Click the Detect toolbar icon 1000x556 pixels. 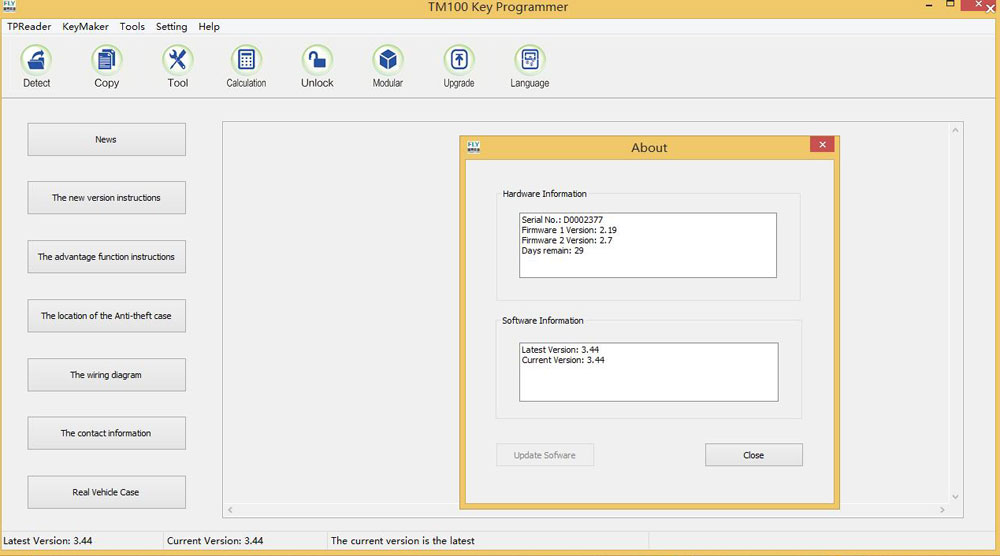36,60
